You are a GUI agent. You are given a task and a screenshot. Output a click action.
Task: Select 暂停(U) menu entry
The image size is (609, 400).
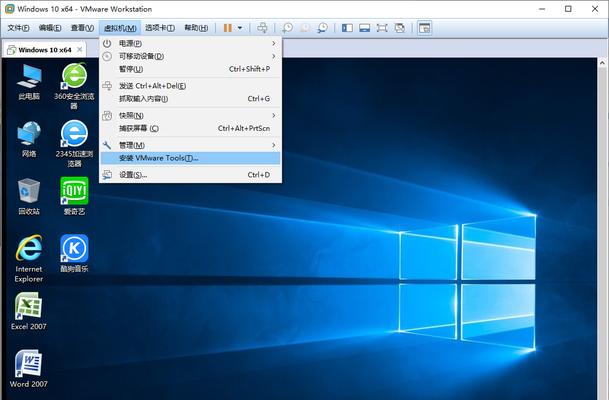point(190,69)
